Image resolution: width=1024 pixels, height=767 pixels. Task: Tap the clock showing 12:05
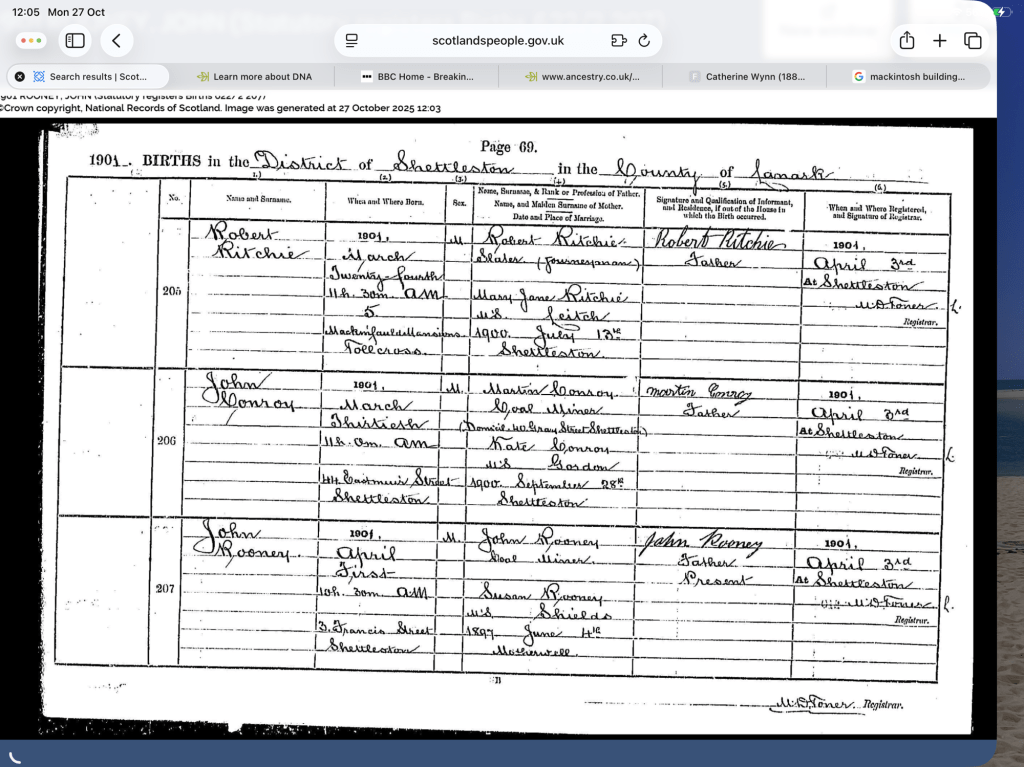click(27, 11)
